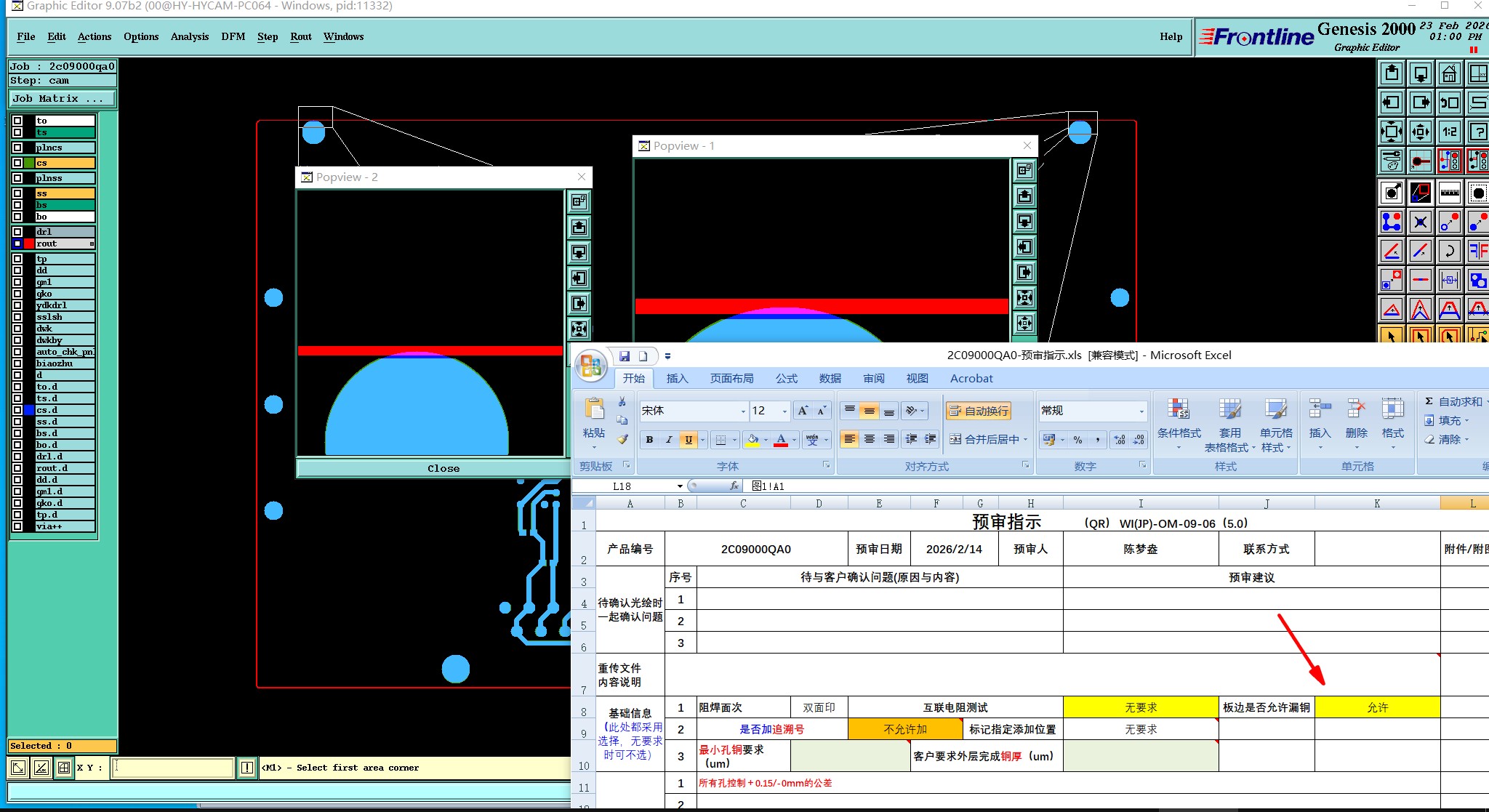This screenshot has width=1489, height=812.
Task: Click the X Y coordinate input field
Action: (173, 767)
